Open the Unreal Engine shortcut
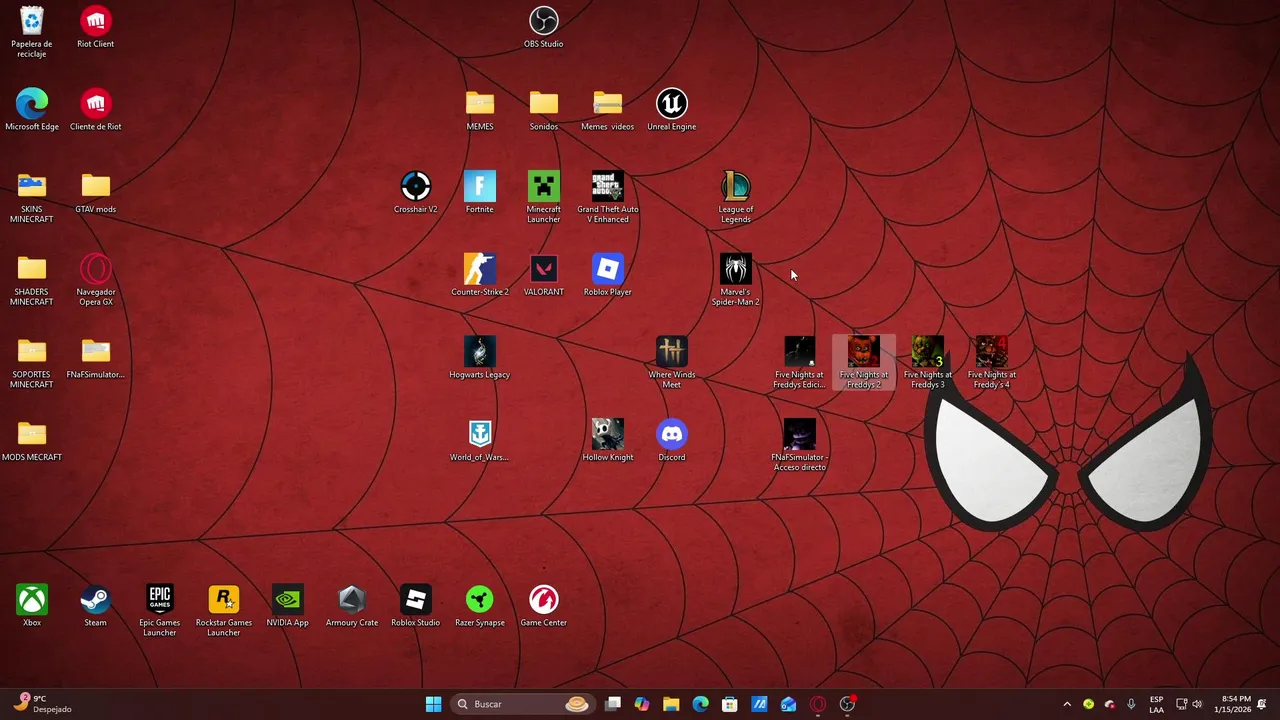 (671, 110)
